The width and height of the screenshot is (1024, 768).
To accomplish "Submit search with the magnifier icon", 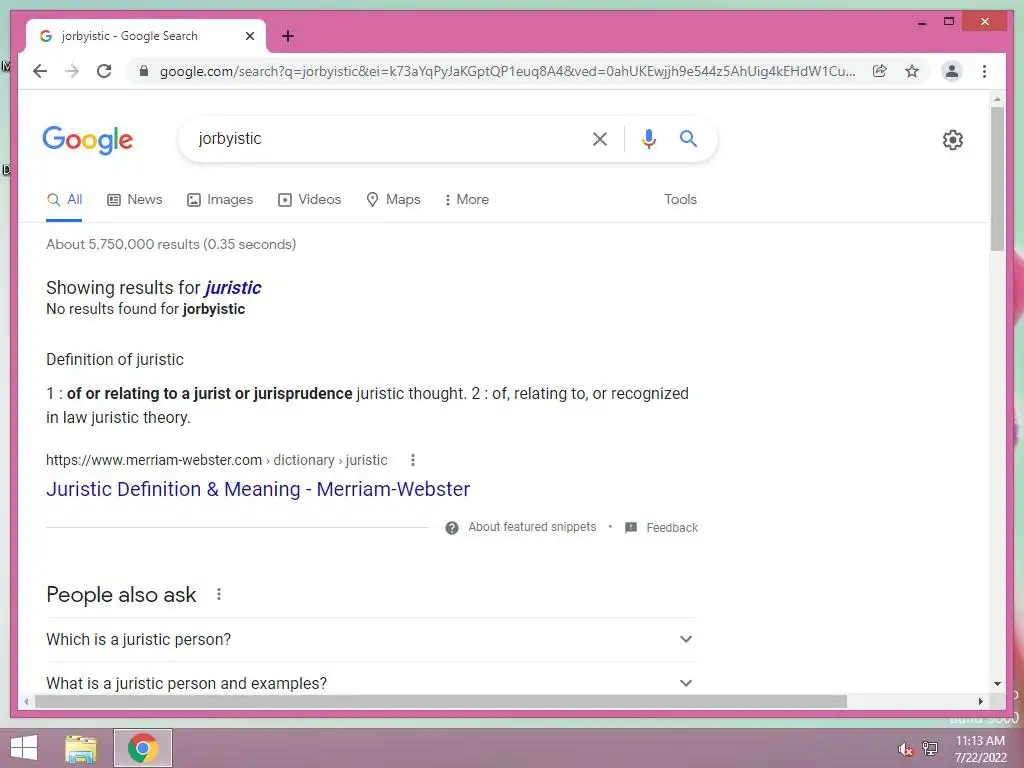I will [688, 138].
